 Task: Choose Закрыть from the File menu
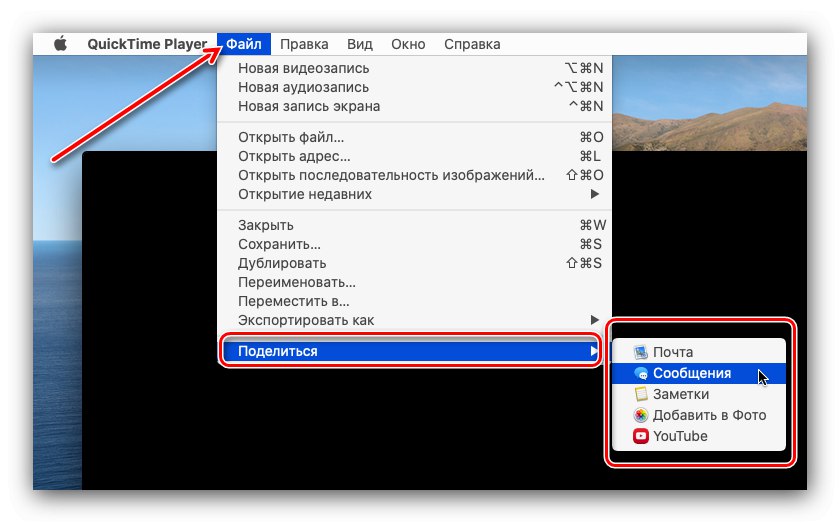point(415,225)
